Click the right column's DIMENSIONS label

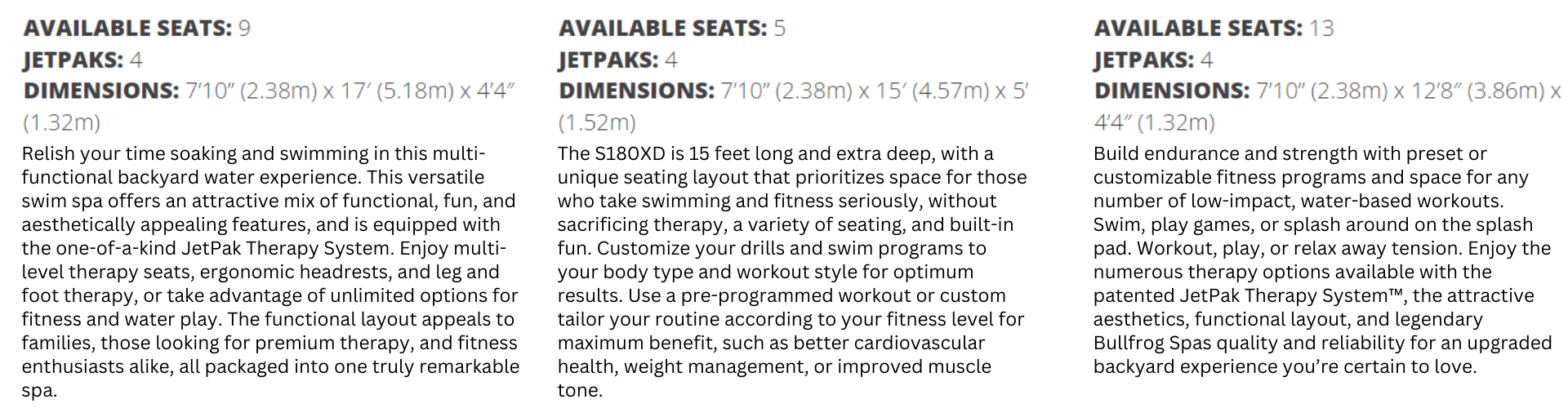pyautogui.click(x=1172, y=91)
